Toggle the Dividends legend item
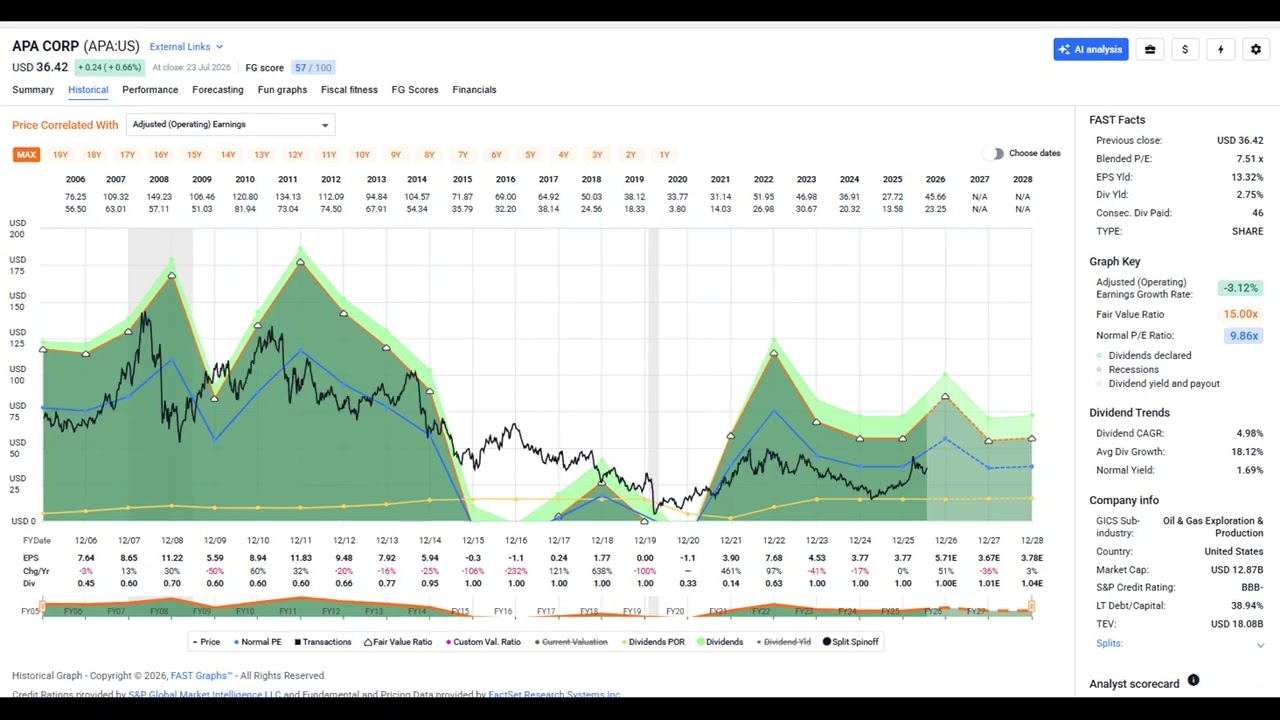Viewport: 1280px width, 720px height. (x=720, y=642)
